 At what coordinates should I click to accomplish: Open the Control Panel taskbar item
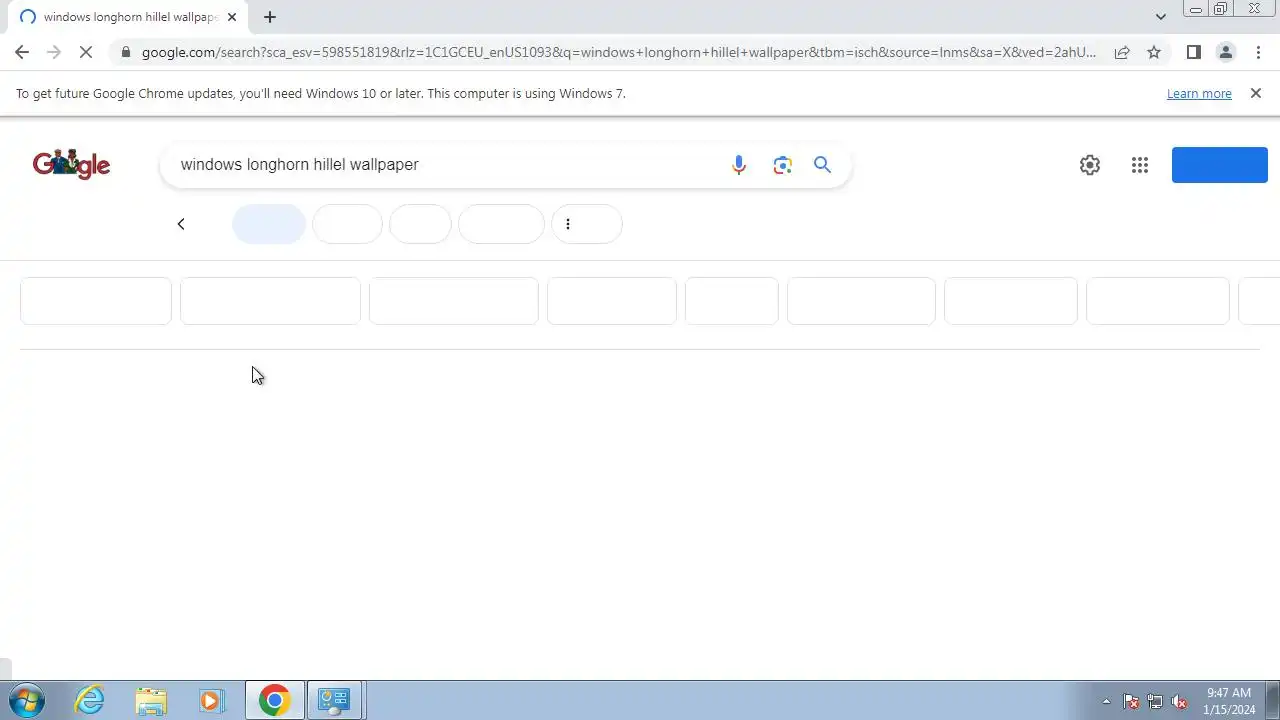point(334,700)
